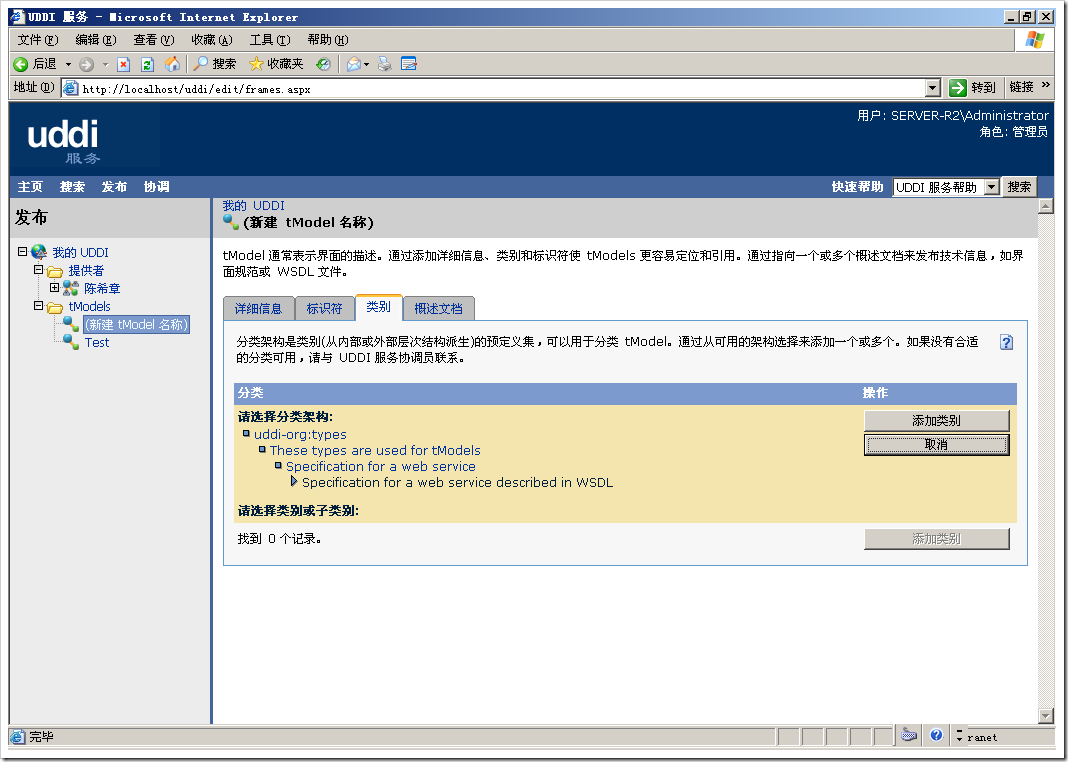
Task: Click the Windows flag logo in the menu bar
Action: click(1035, 39)
